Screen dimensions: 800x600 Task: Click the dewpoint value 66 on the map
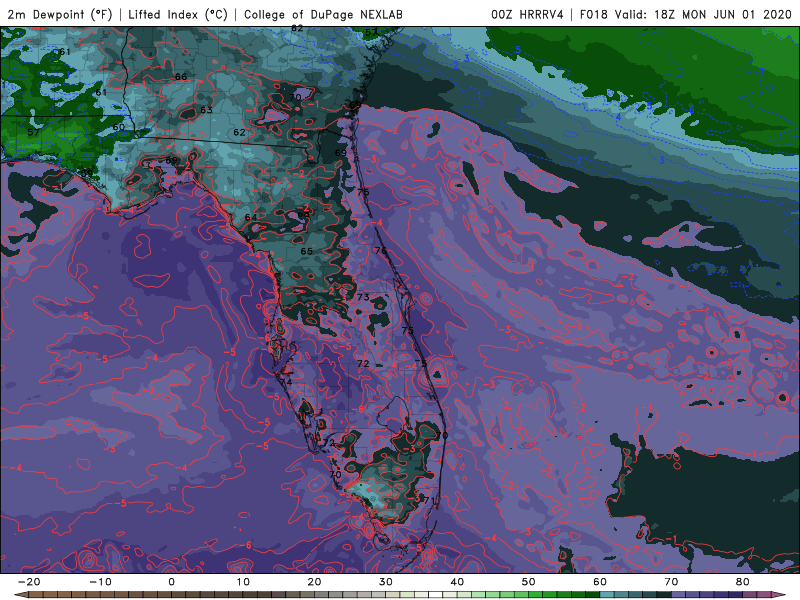click(x=181, y=77)
